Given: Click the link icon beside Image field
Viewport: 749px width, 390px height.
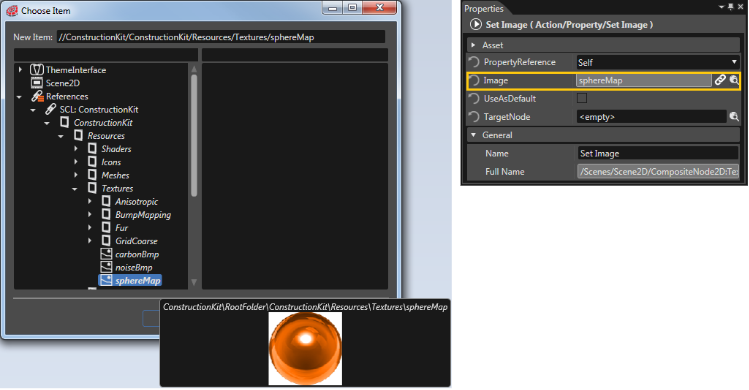Looking at the screenshot, I should [x=720, y=80].
